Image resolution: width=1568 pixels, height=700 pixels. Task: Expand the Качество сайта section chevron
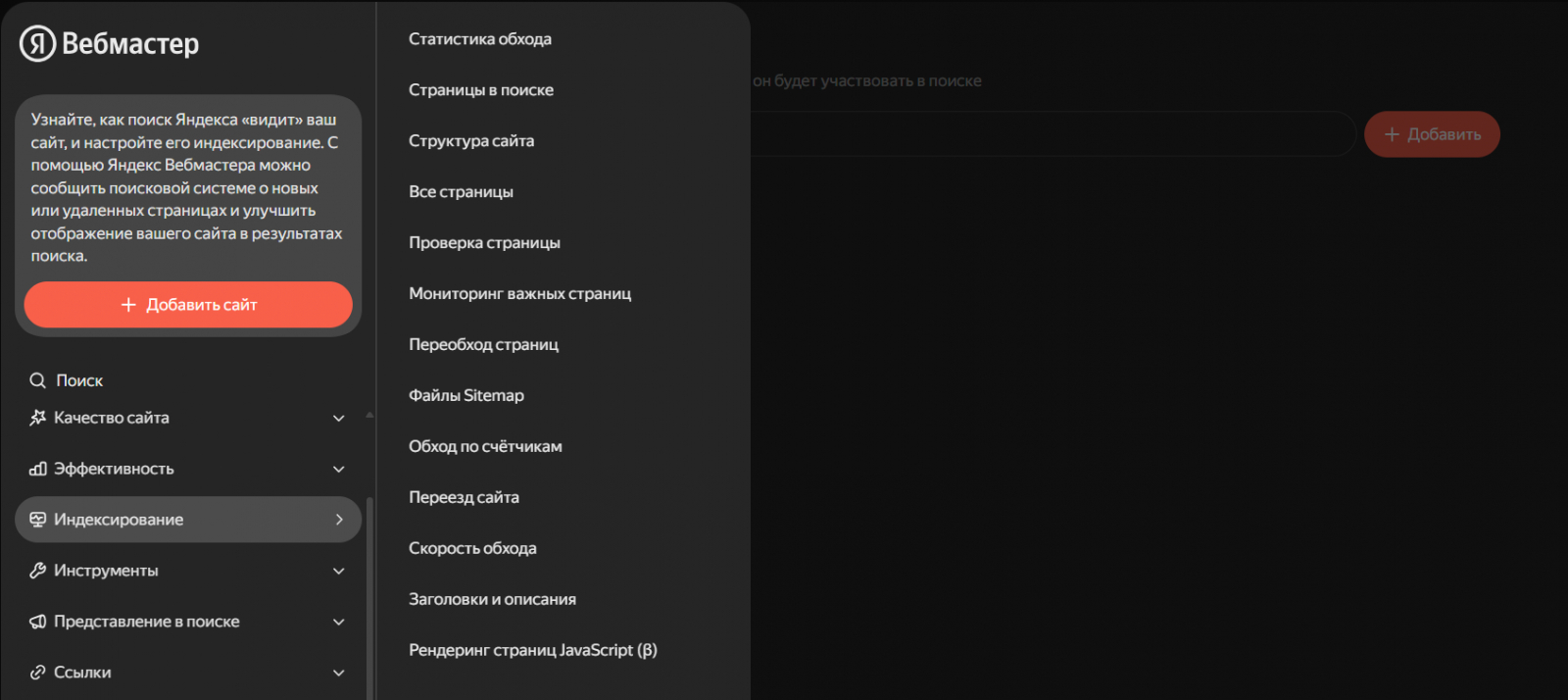[339, 419]
